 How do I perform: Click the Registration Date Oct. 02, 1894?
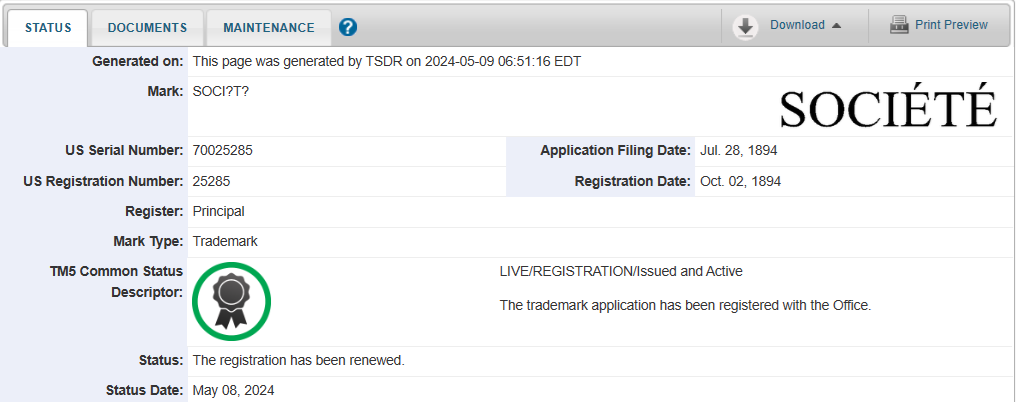(741, 182)
